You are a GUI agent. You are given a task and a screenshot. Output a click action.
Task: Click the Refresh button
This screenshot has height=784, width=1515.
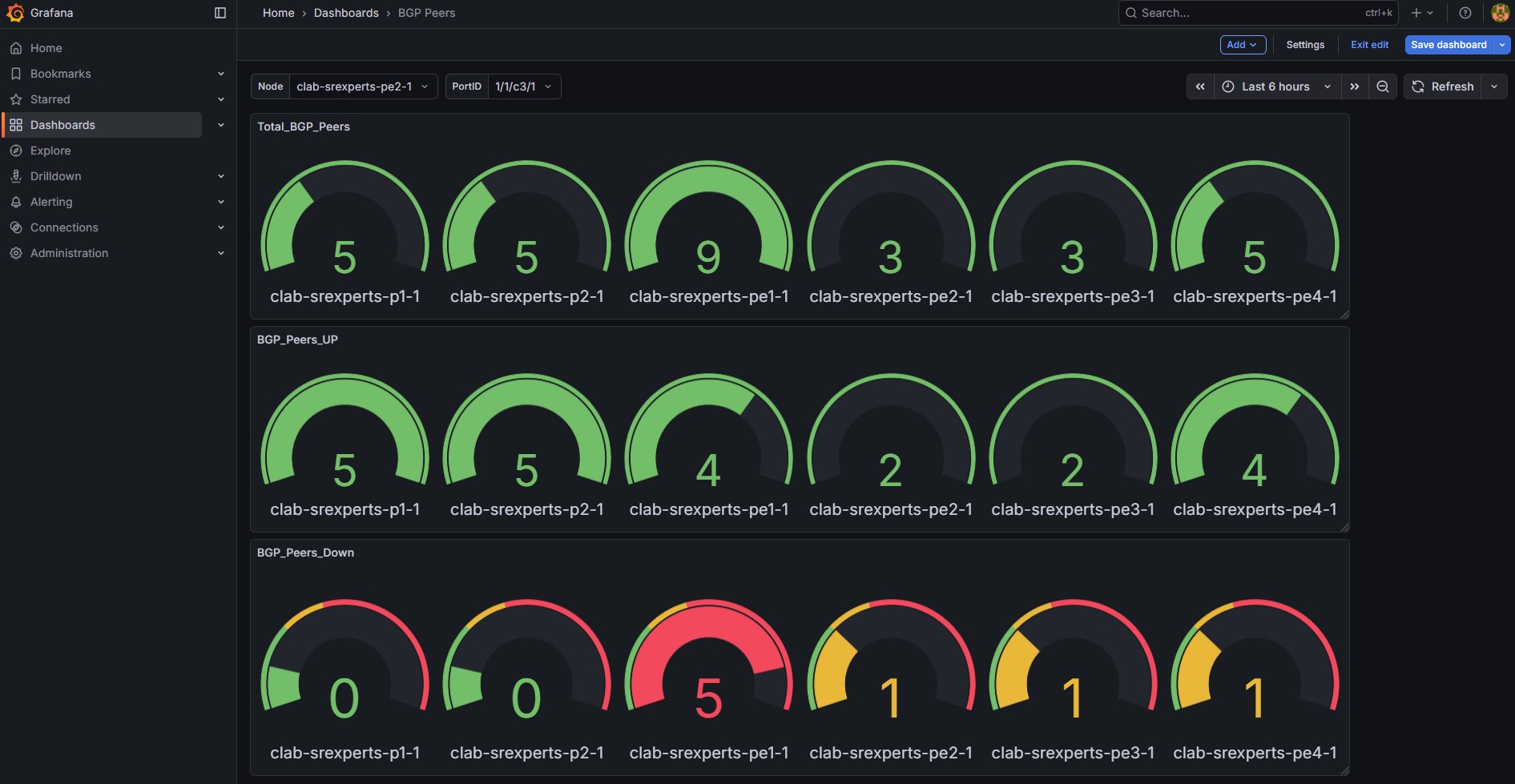point(1442,86)
